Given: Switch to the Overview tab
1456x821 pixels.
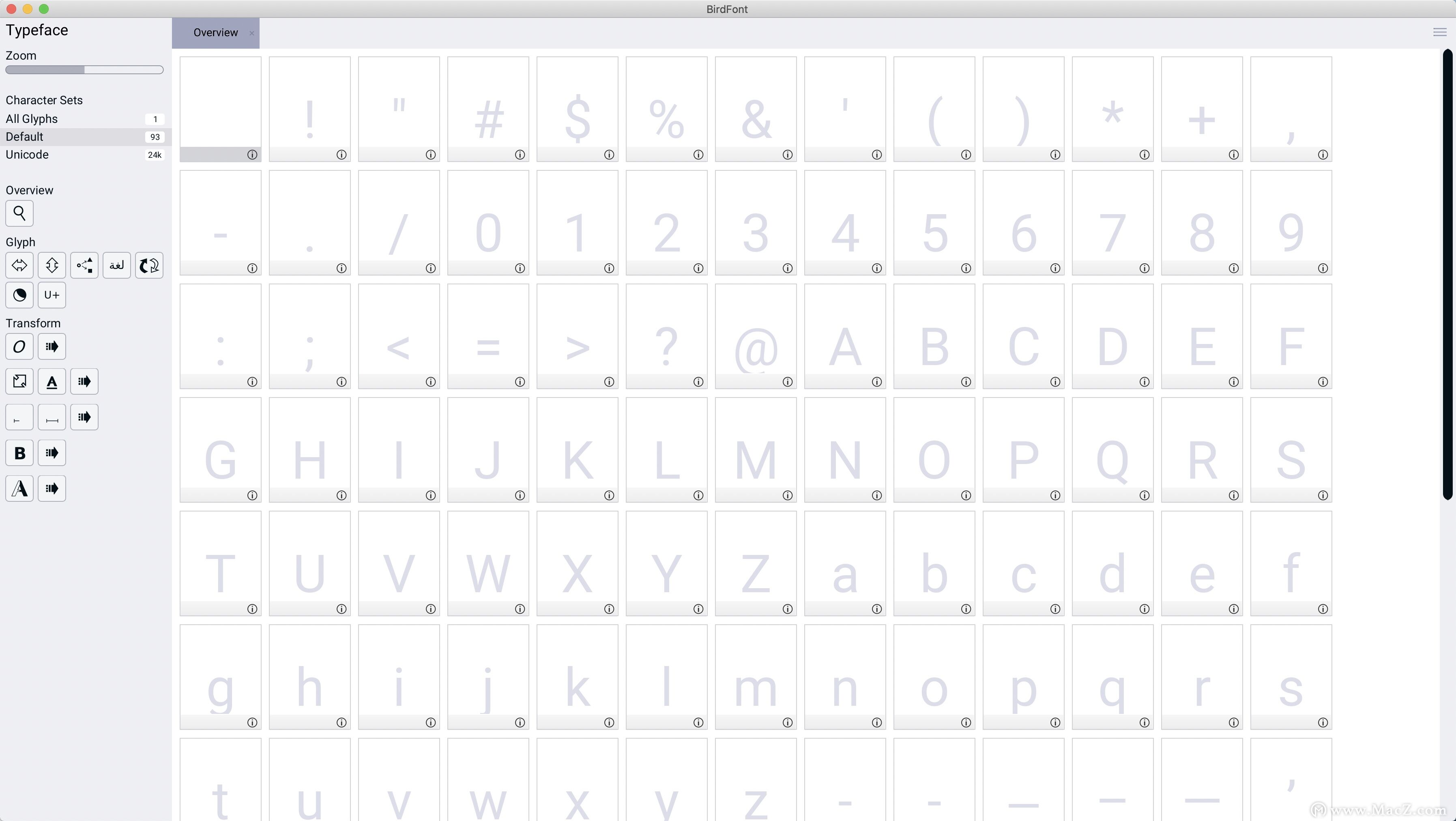Looking at the screenshot, I should 215,32.
